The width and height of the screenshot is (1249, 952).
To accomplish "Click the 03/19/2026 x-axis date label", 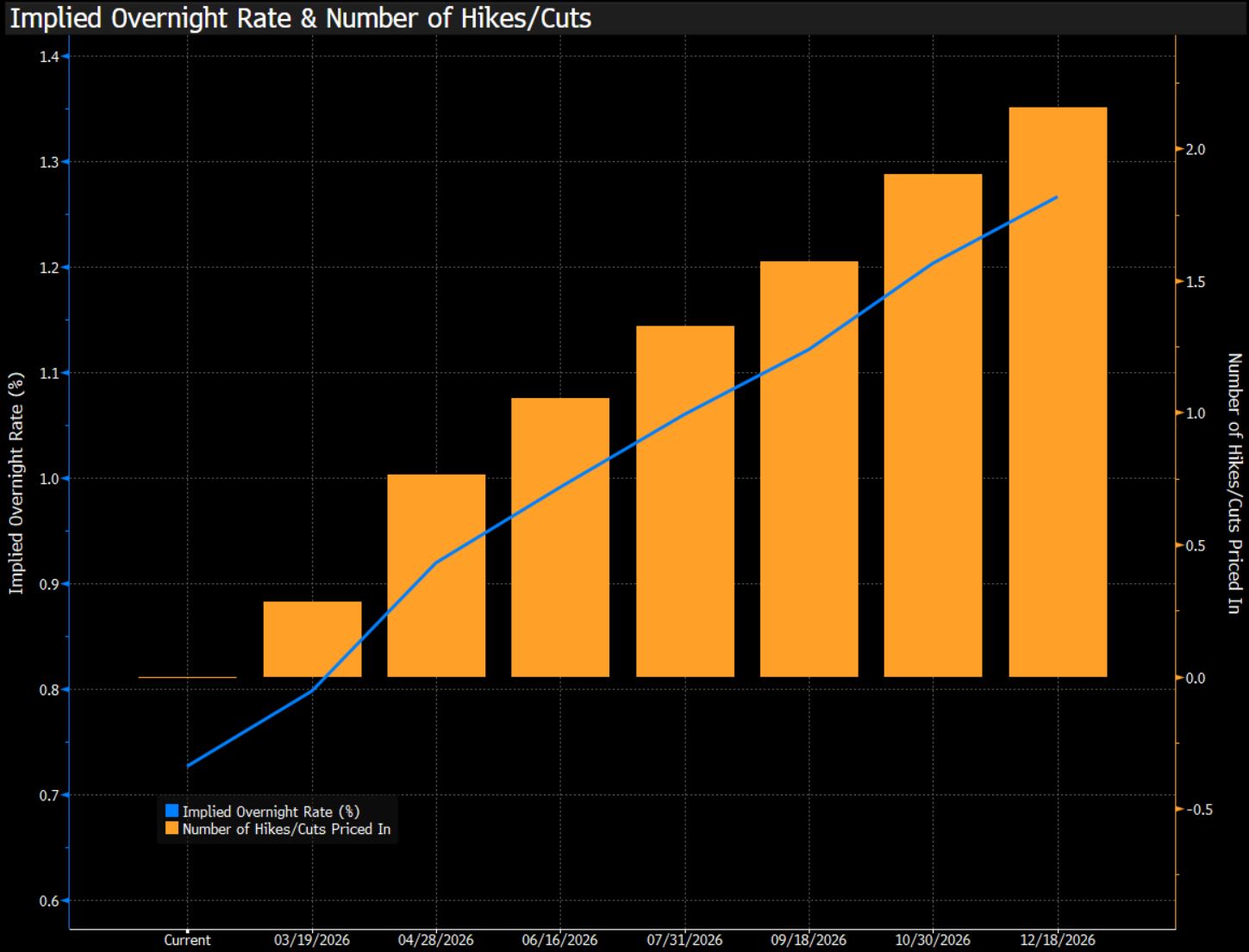I will tap(312, 940).
